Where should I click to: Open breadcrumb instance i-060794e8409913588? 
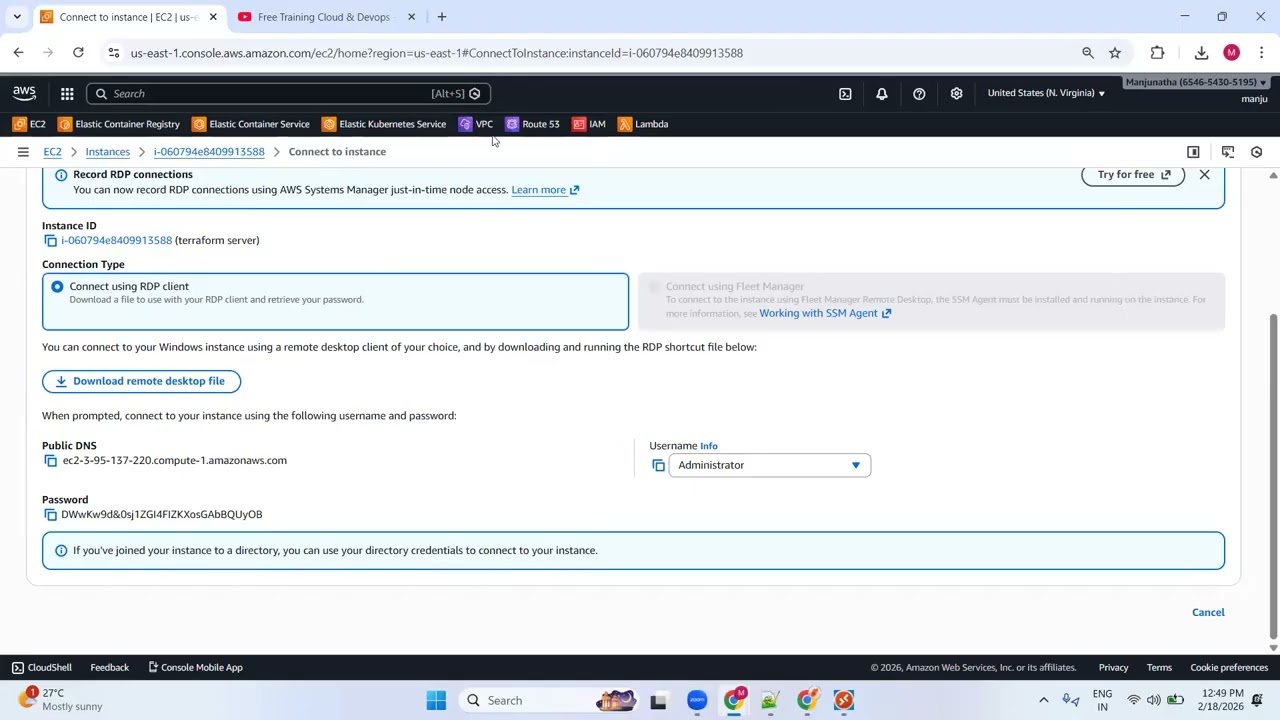209,152
